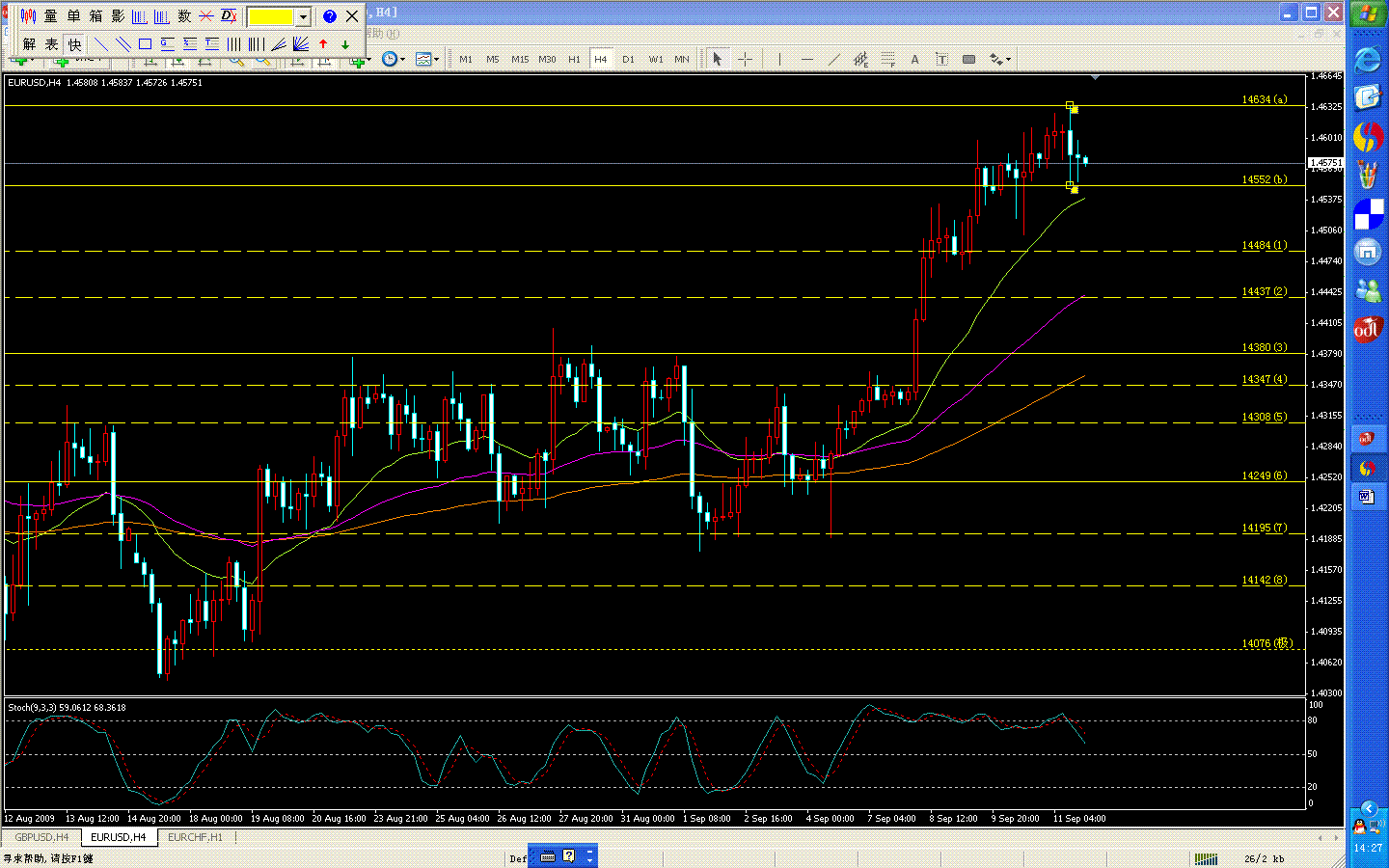Click the pencils cup icon in dock
Image resolution: width=1389 pixels, height=868 pixels.
(1368, 175)
